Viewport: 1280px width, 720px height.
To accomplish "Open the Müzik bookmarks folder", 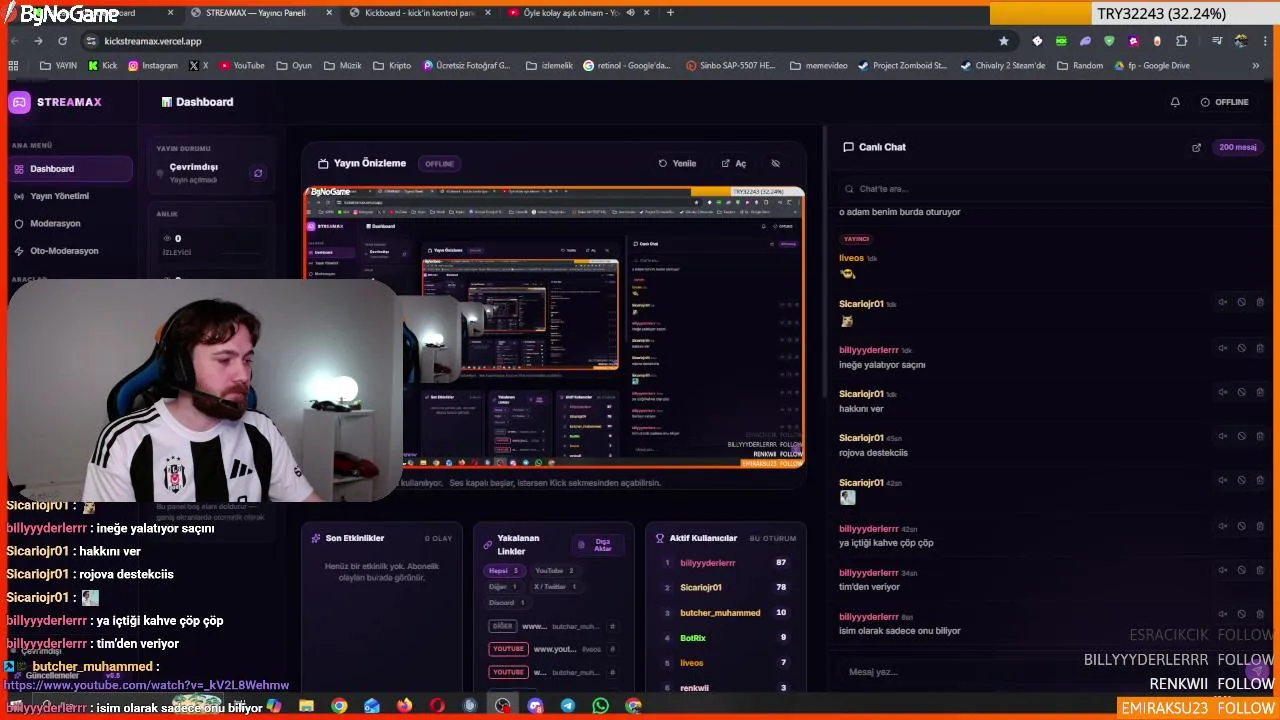I will 342,66.
